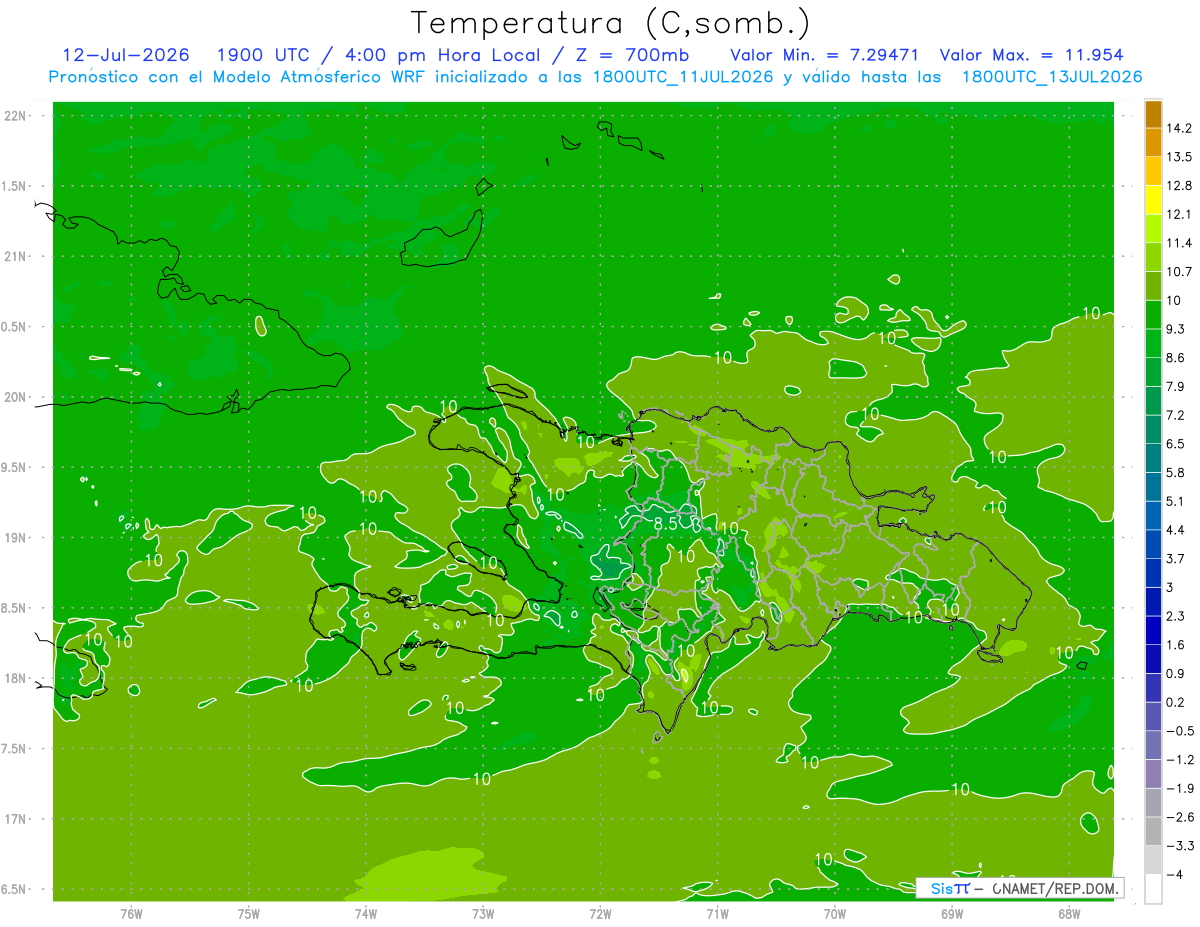
Task: Click the "5.8" legend value
Action: click(1175, 472)
